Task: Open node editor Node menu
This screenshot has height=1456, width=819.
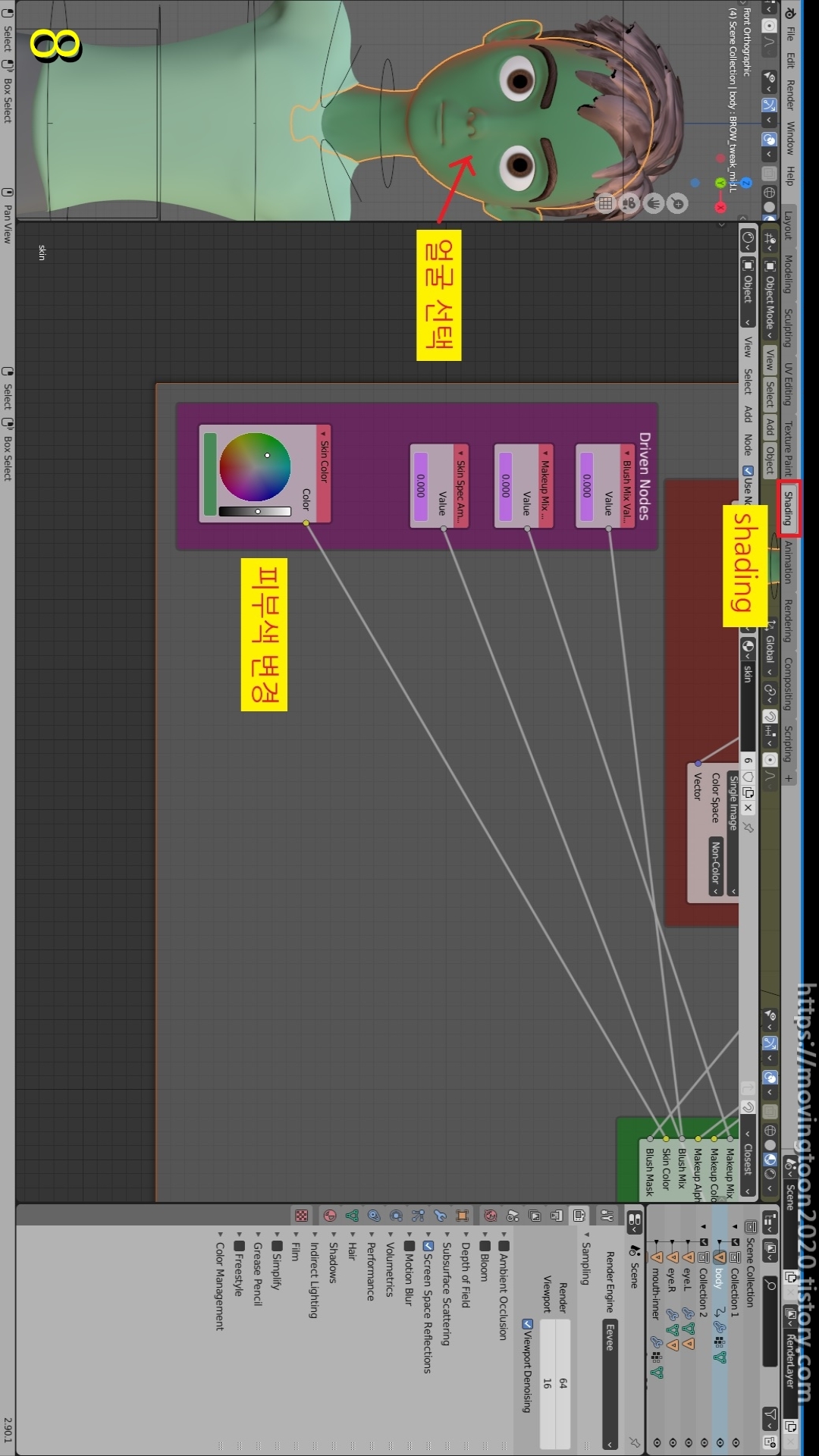Action: point(748,444)
